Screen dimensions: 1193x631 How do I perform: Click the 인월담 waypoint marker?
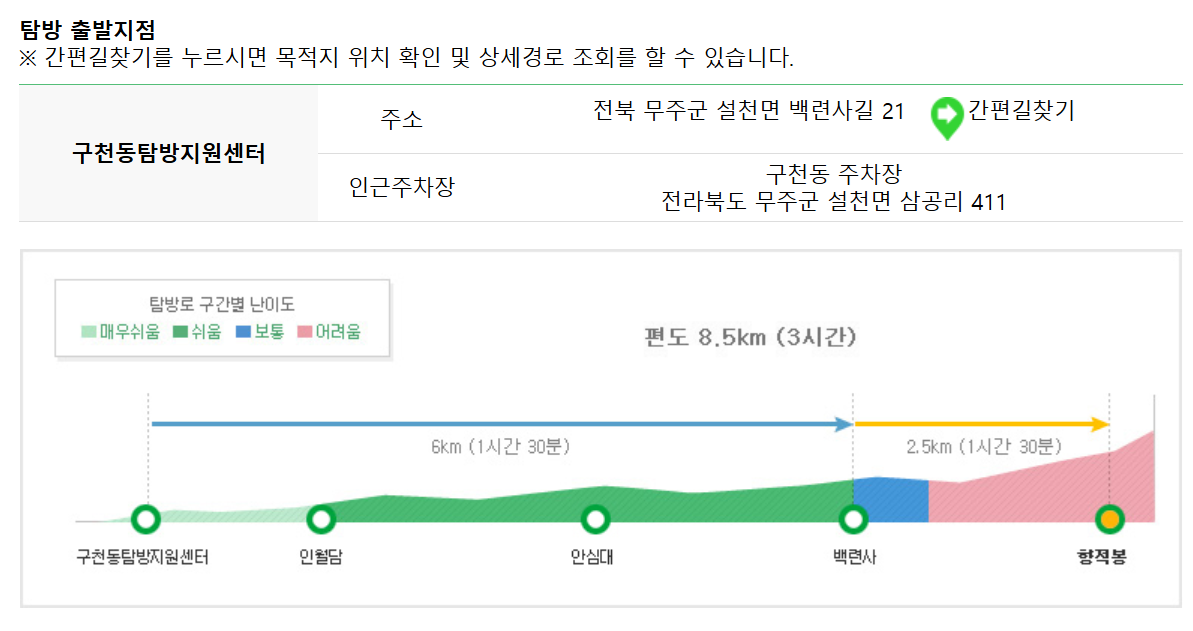pyautogui.click(x=321, y=519)
